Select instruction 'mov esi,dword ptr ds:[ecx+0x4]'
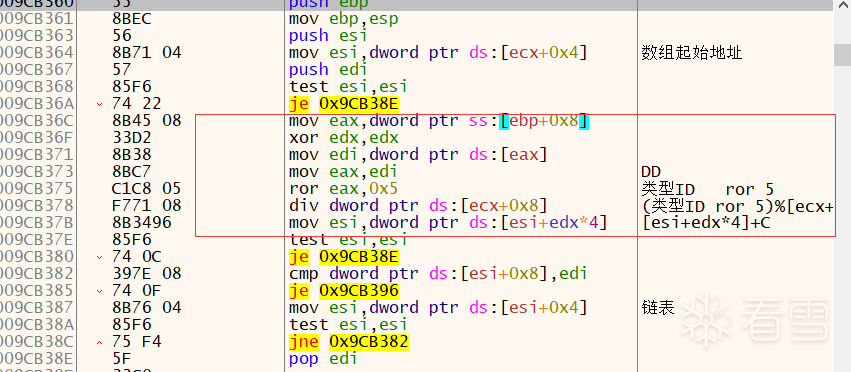Viewport: 851px width, 372px height. (x=438, y=53)
